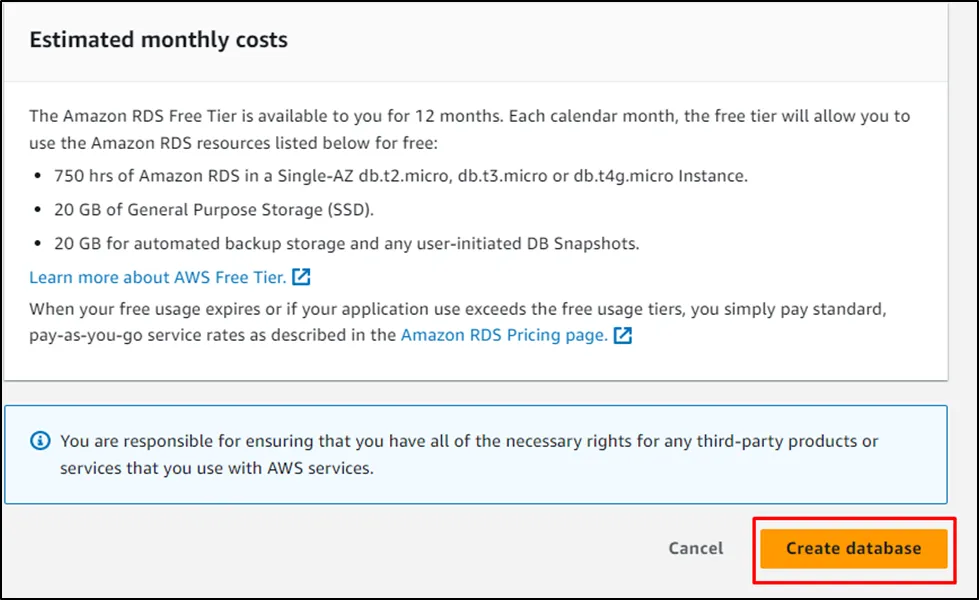
Task: Click the external link icon after AWS Free Tier
Action: [x=302, y=277]
